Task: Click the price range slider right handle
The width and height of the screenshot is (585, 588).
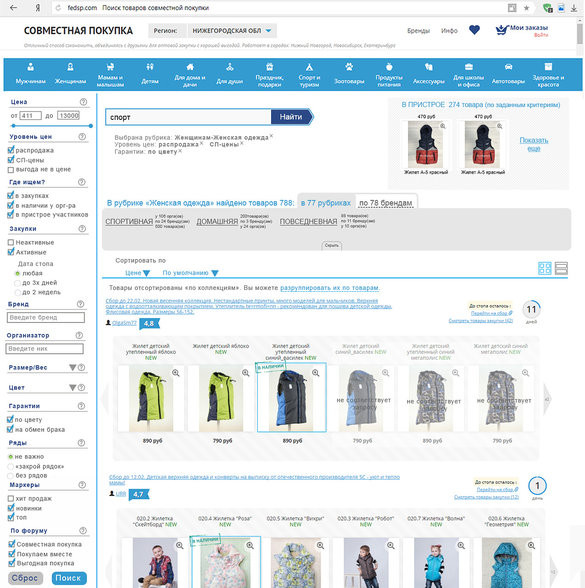Action: (x=91, y=126)
